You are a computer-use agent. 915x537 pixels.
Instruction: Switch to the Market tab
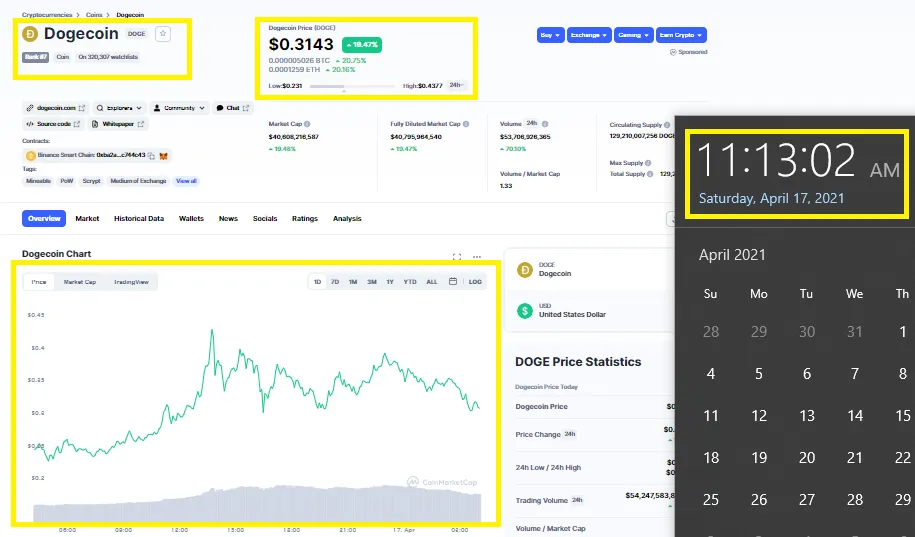pyautogui.click(x=87, y=218)
